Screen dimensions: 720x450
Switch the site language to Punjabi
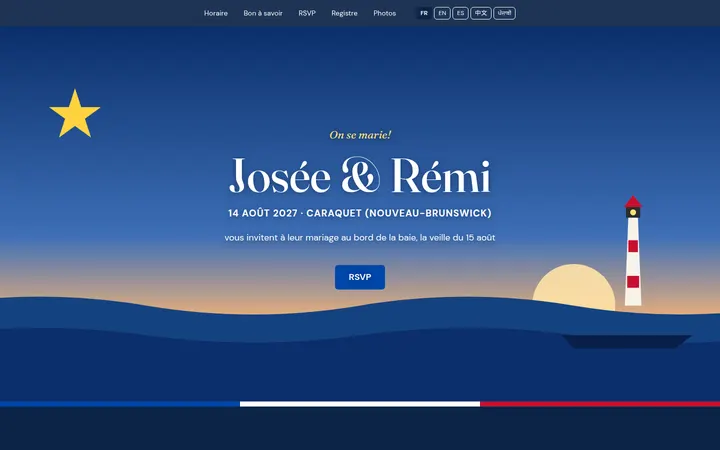505,13
